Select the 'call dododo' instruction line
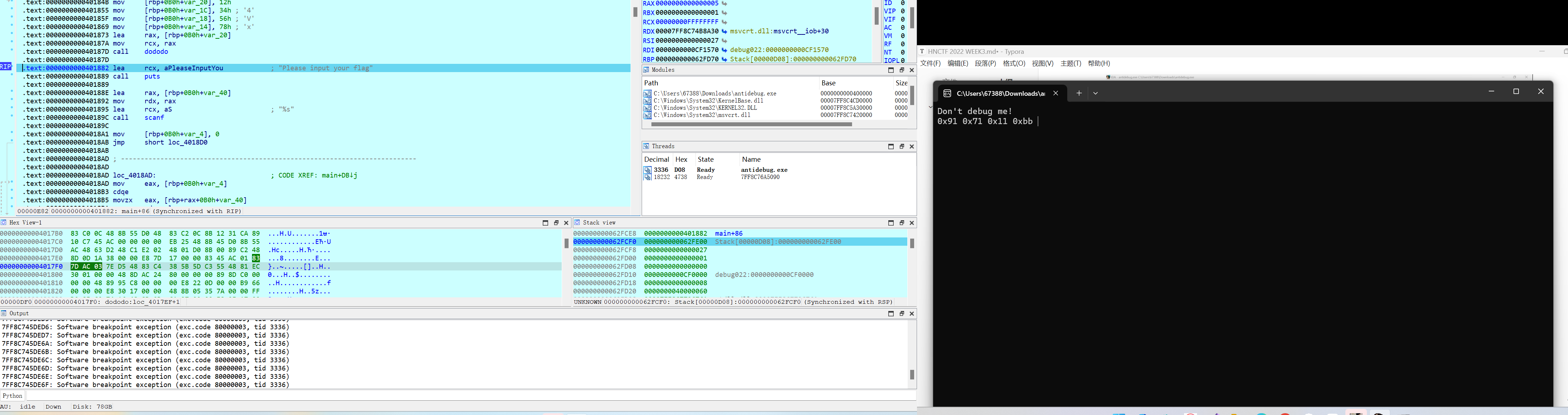 (156, 52)
